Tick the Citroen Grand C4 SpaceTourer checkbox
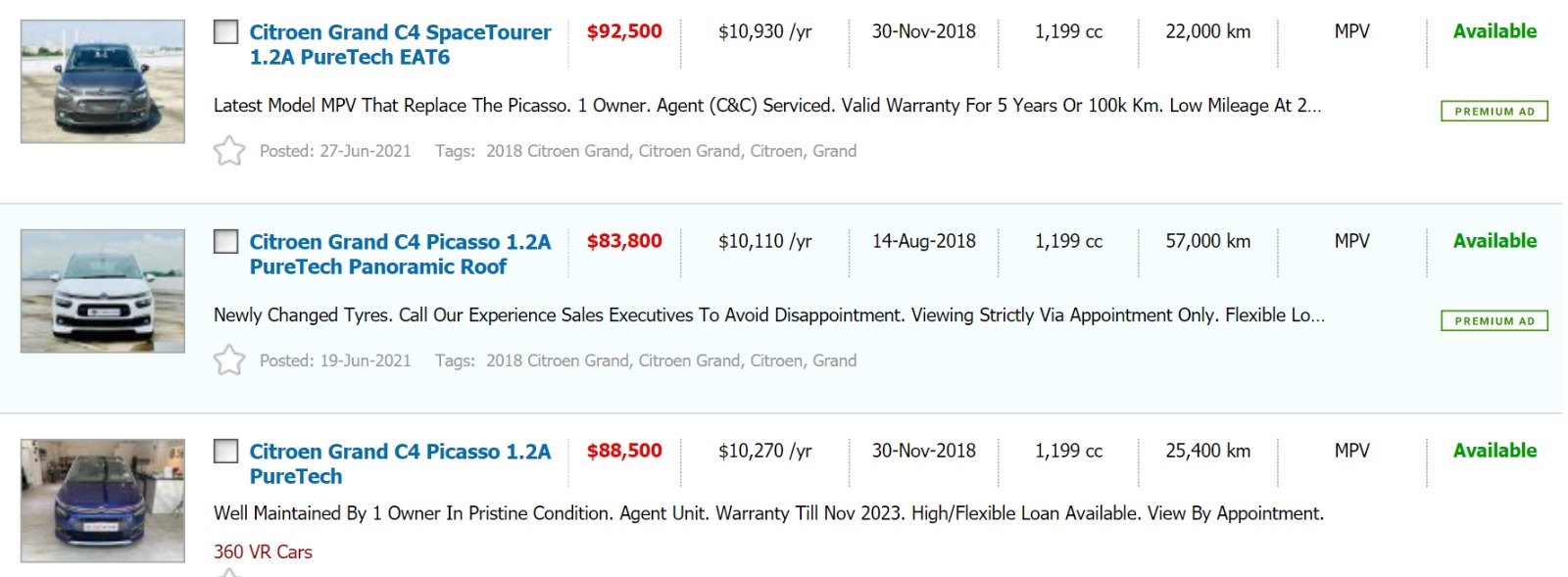The width and height of the screenshot is (1568, 577). 226,31
